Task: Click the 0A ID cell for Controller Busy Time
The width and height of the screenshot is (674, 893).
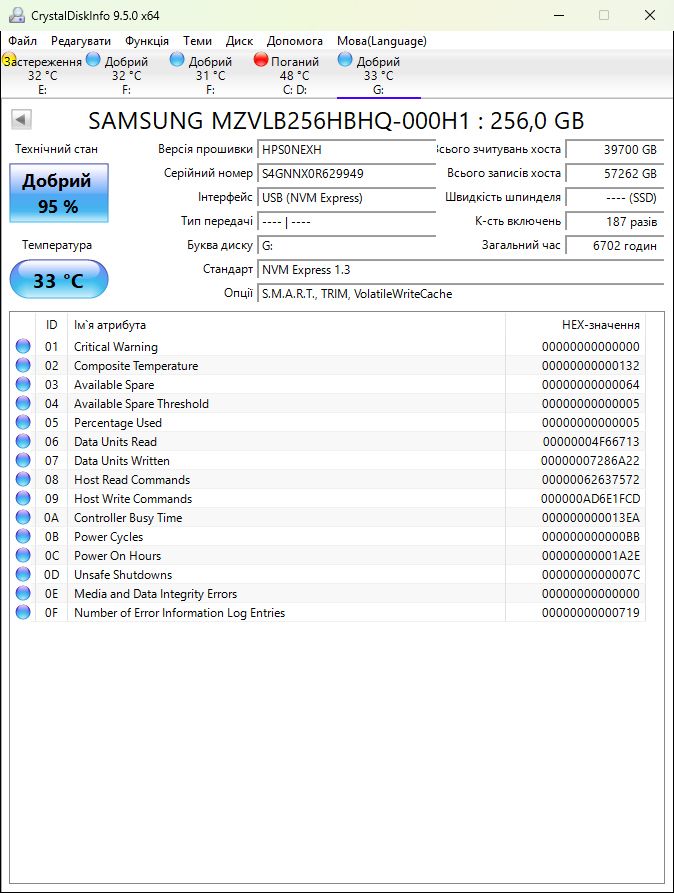Action: pos(51,518)
